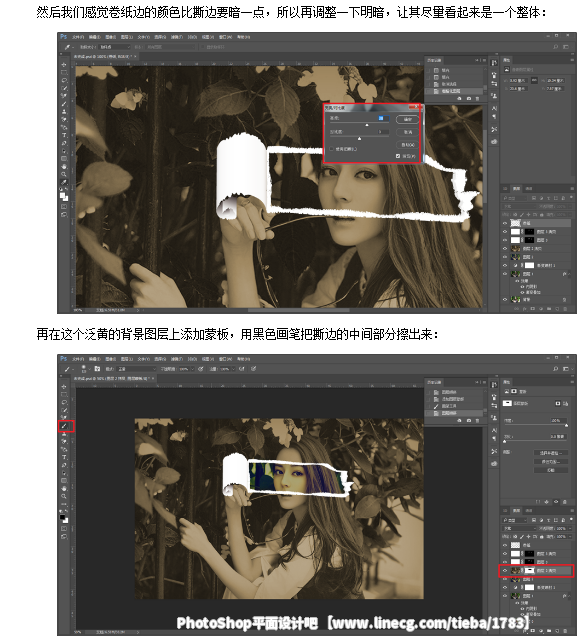Screen dimensions: 585x642
Task: Toggle the preview checkbox in Brightness/Contrast dialog
Action: pos(398,156)
